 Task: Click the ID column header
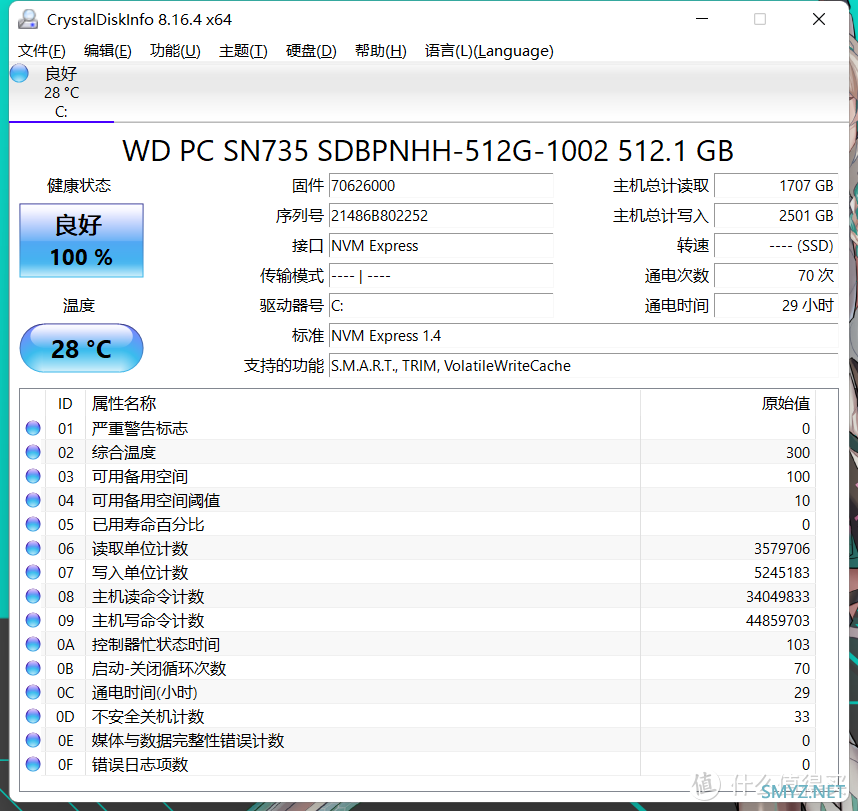(x=65, y=404)
